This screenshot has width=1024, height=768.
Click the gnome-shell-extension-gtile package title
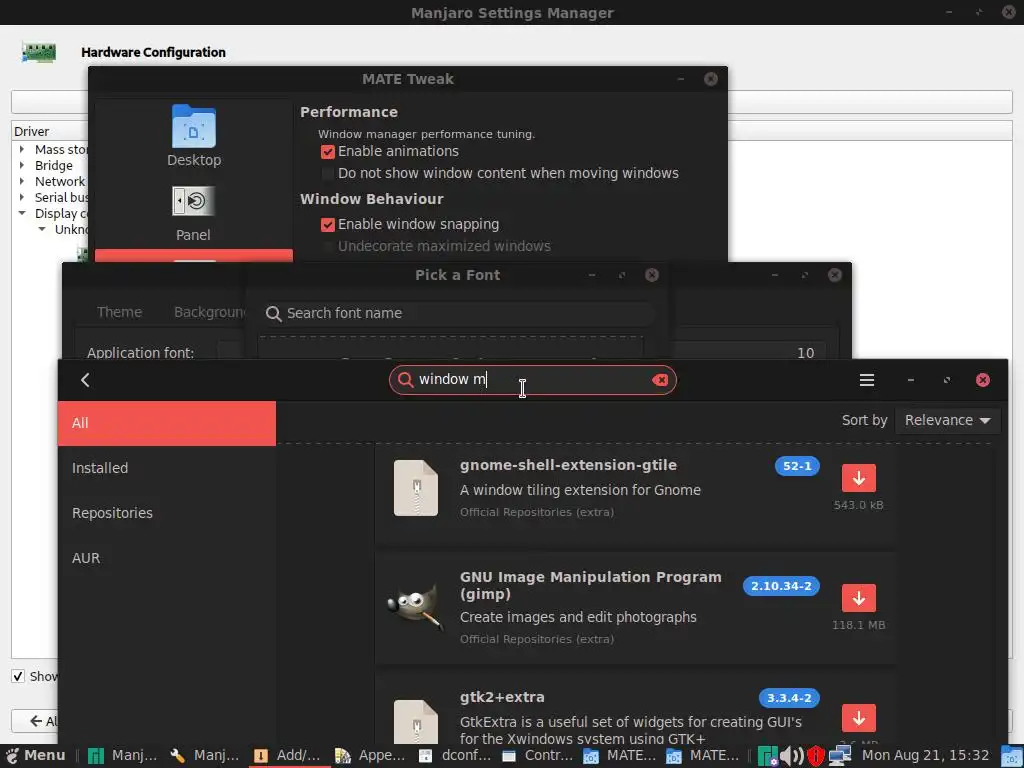568,465
